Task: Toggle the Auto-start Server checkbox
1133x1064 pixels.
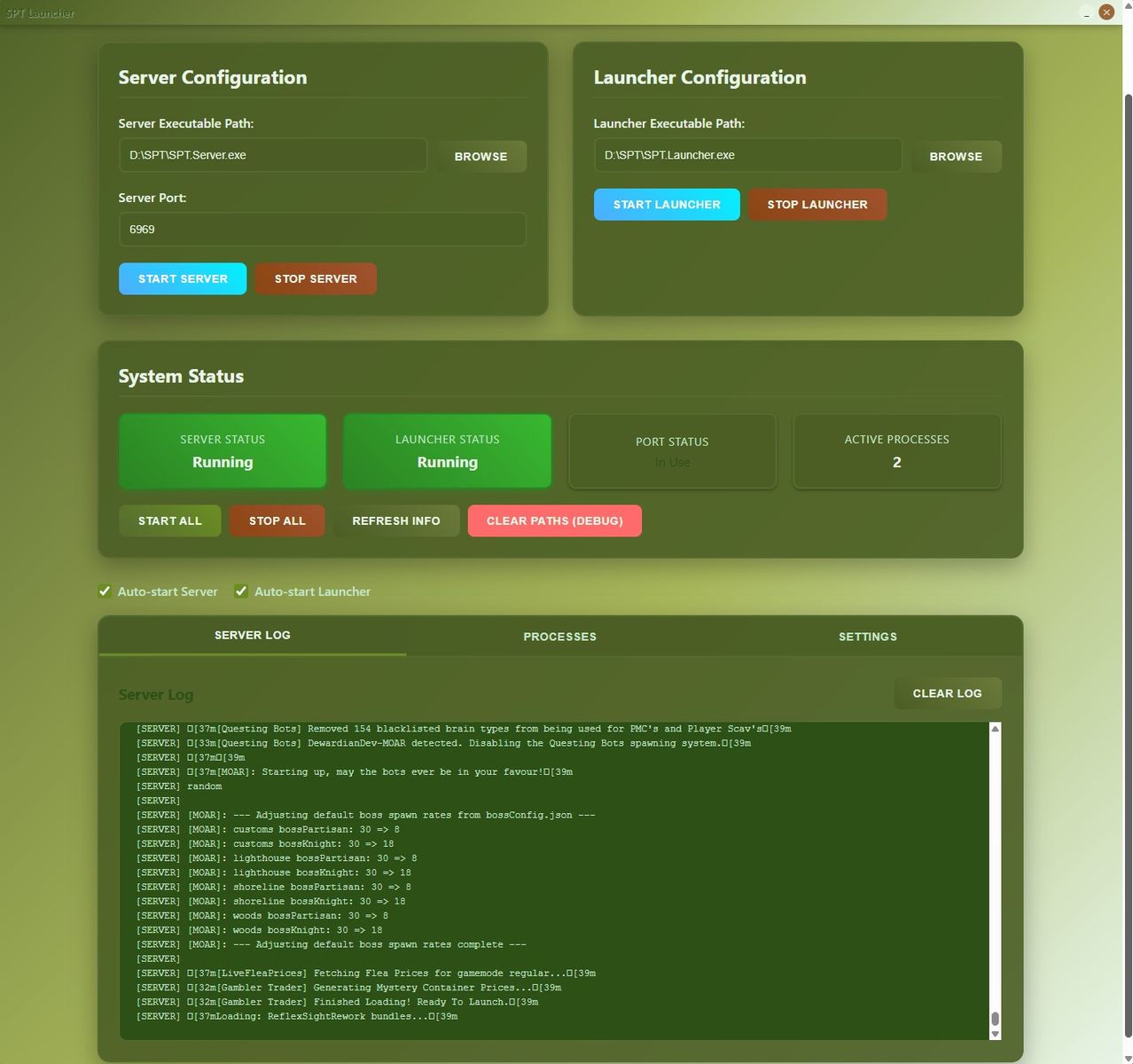Action: [105, 591]
